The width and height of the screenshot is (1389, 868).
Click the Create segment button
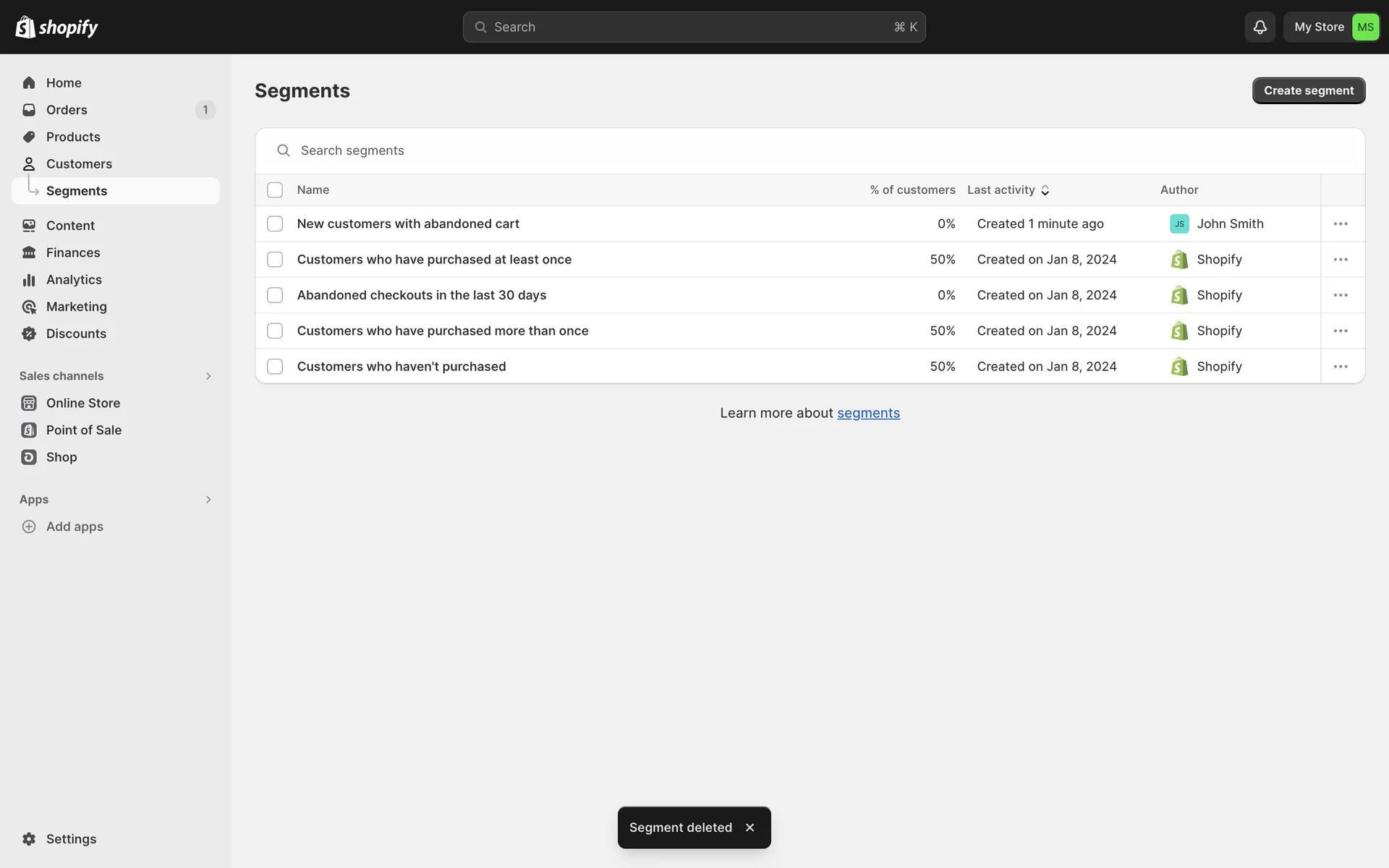(x=1308, y=90)
